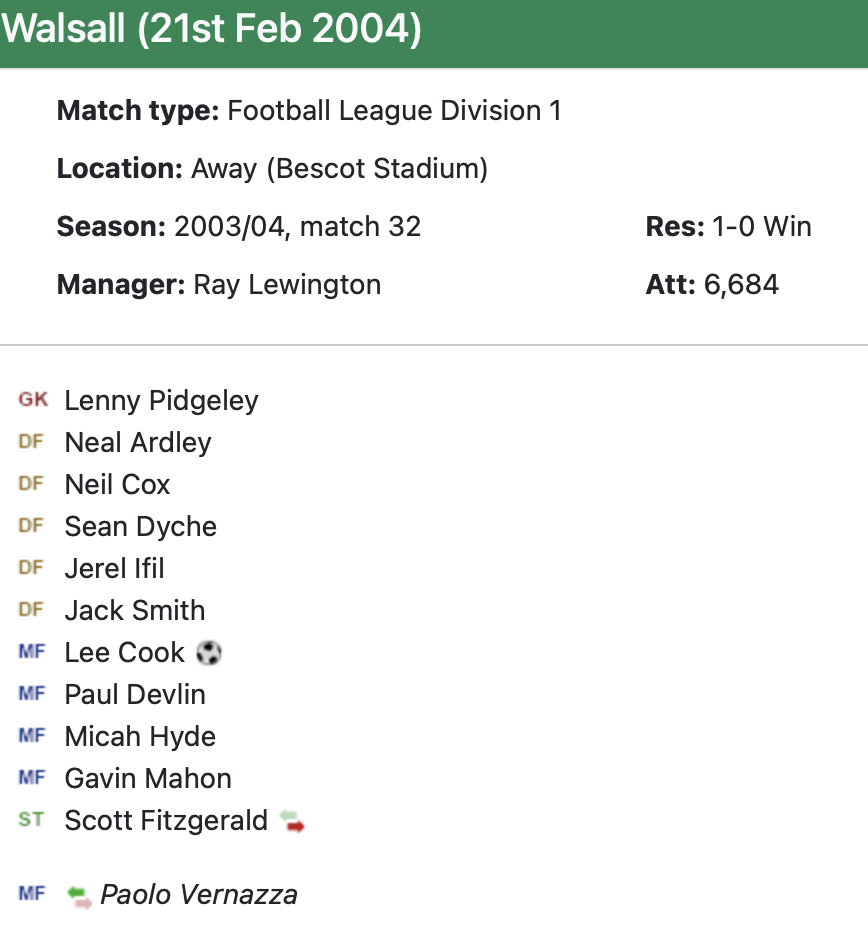Click substituted-off arrow icon next to Scott Fitzgerald
Image resolution: width=868 pixels, height=930 pixels.
292,822
